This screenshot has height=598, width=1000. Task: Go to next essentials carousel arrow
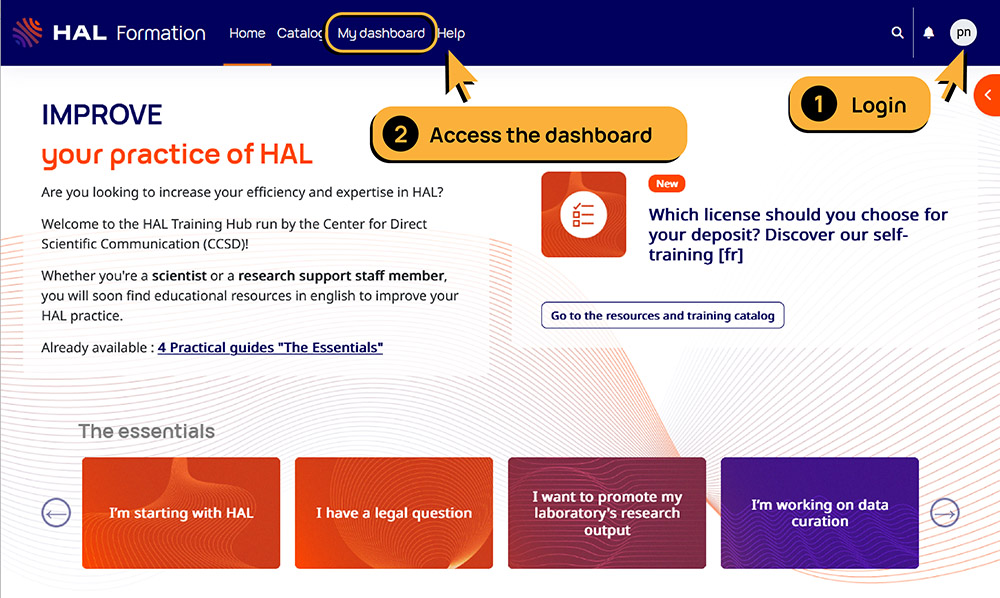(945, 513)
